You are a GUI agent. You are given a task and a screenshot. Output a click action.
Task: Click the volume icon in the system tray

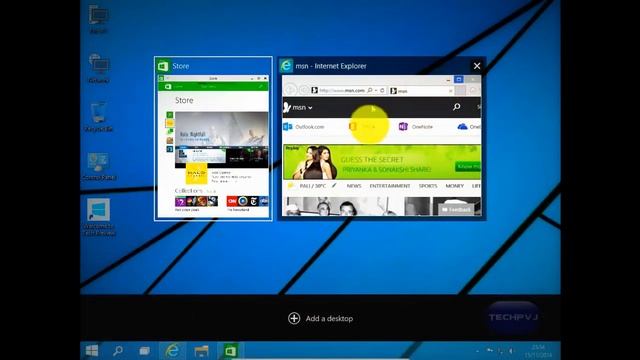(x=511, y=351)
